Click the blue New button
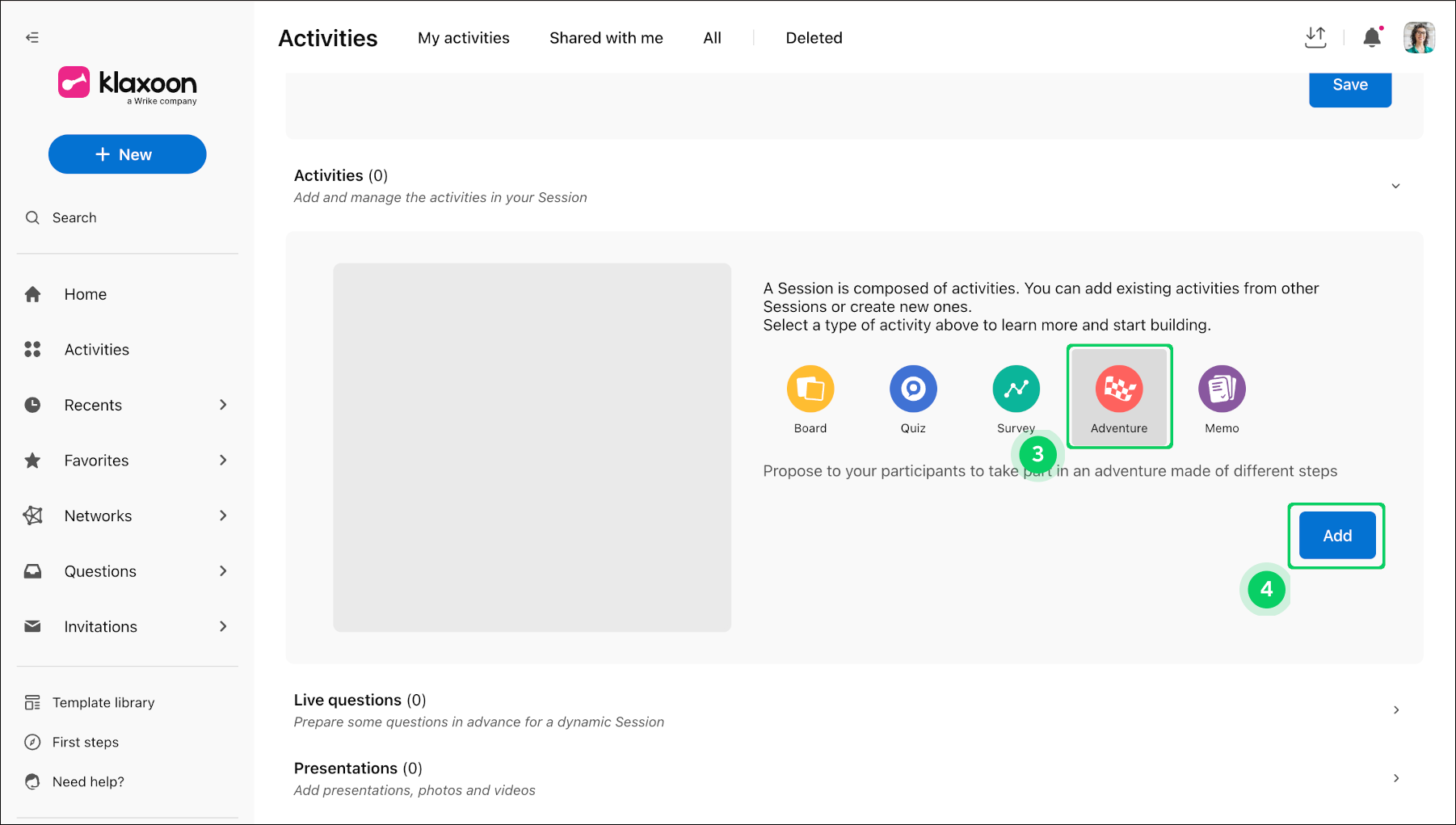 coord(128,154)
